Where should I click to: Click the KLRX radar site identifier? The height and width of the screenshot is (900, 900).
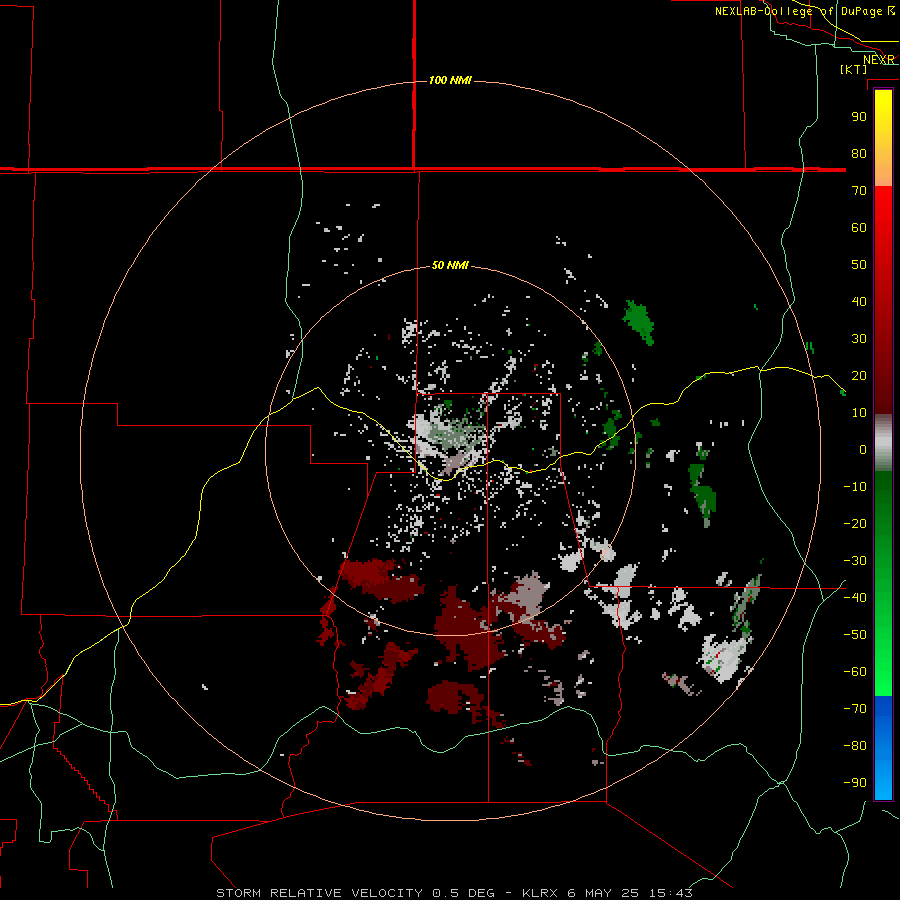[541, 893]
